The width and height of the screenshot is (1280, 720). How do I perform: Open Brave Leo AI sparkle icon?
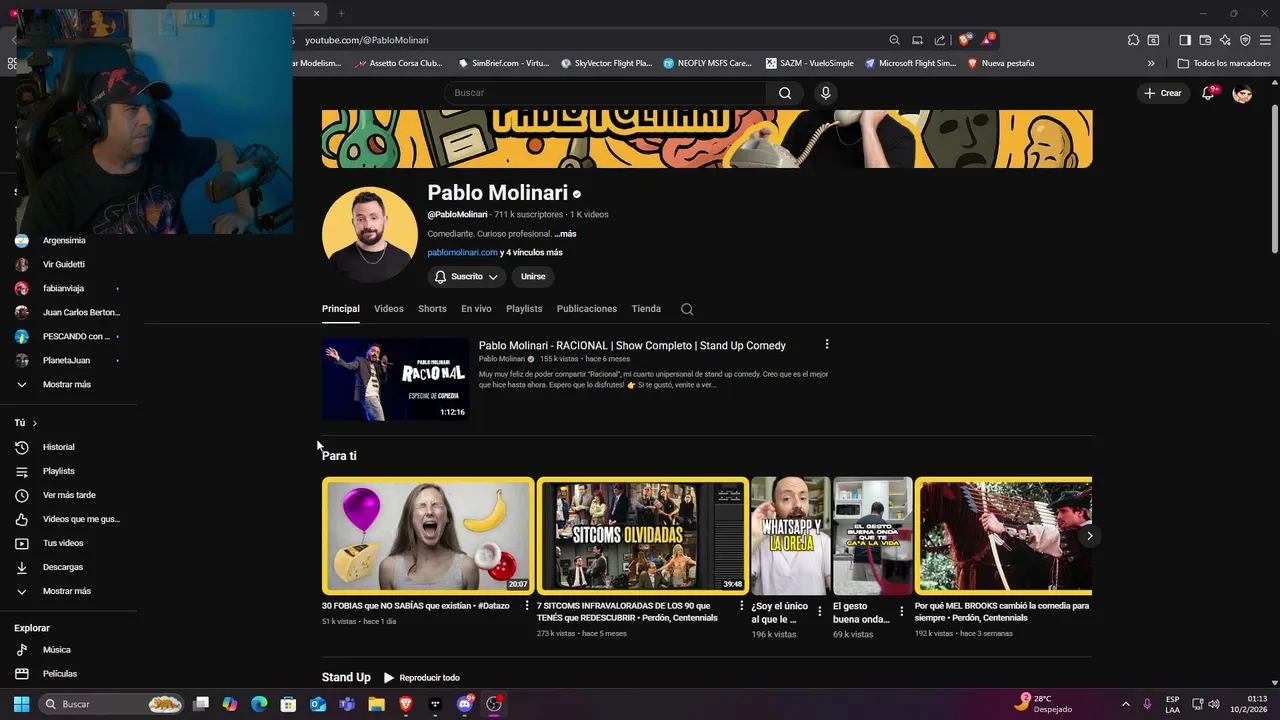click(1225, 40)
